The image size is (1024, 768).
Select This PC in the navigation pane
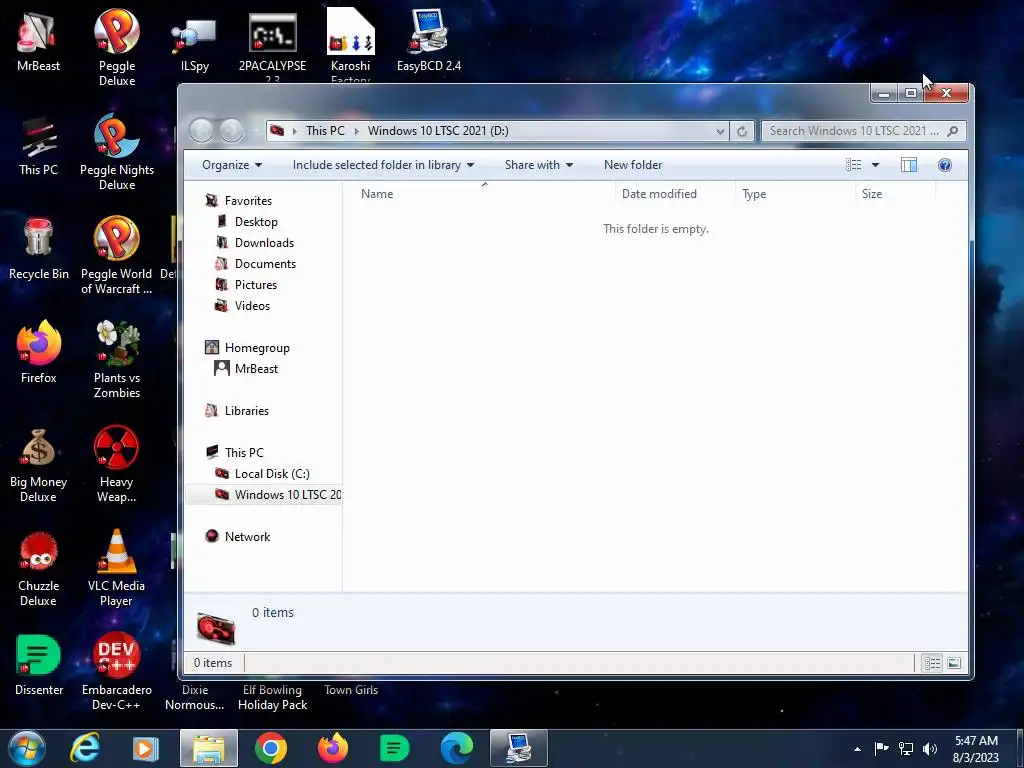(x=235, y=453)
